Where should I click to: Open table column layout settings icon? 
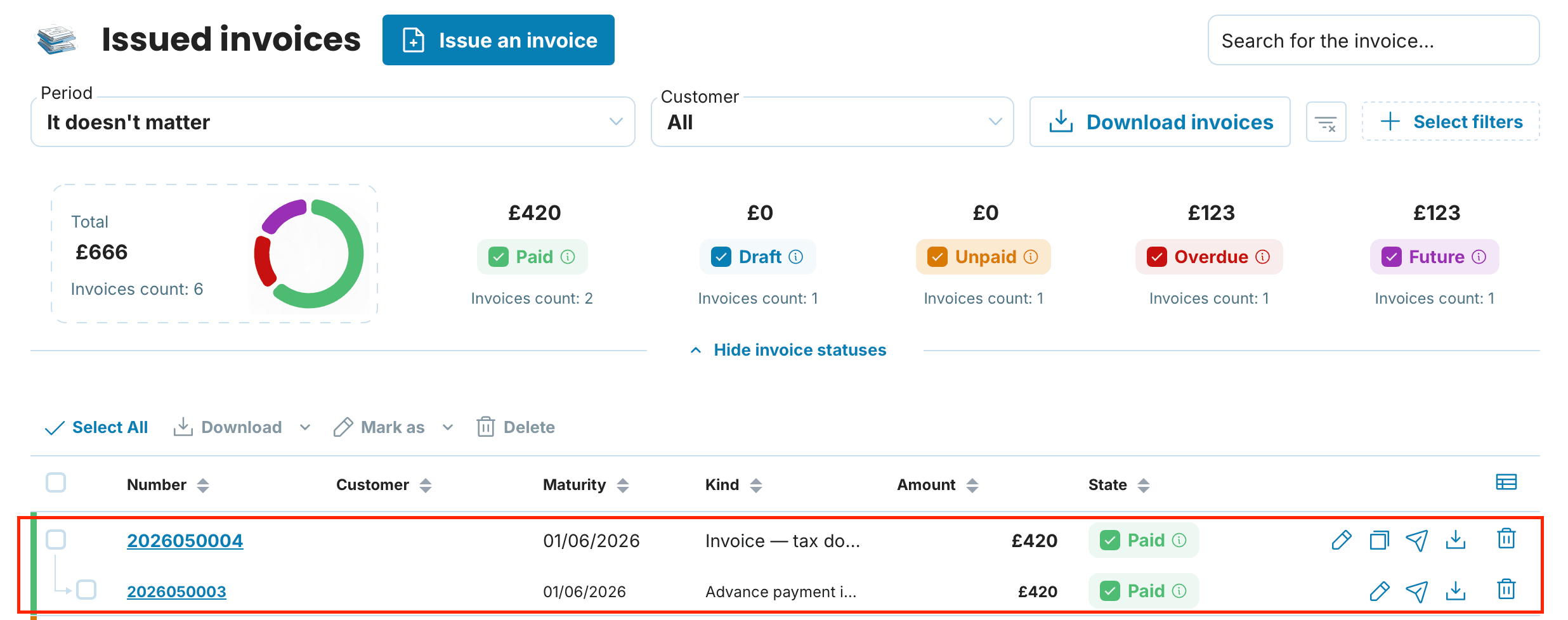(1506, 482)
